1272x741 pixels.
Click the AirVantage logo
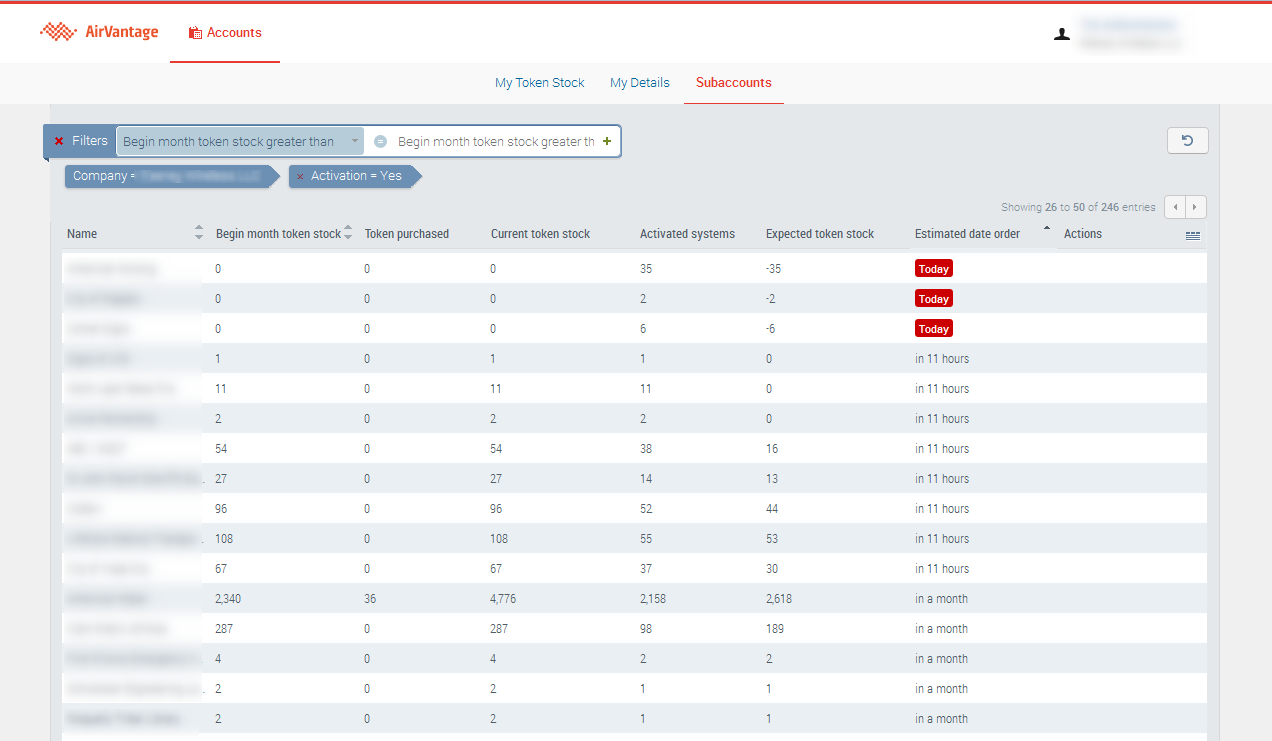[99, 32]
